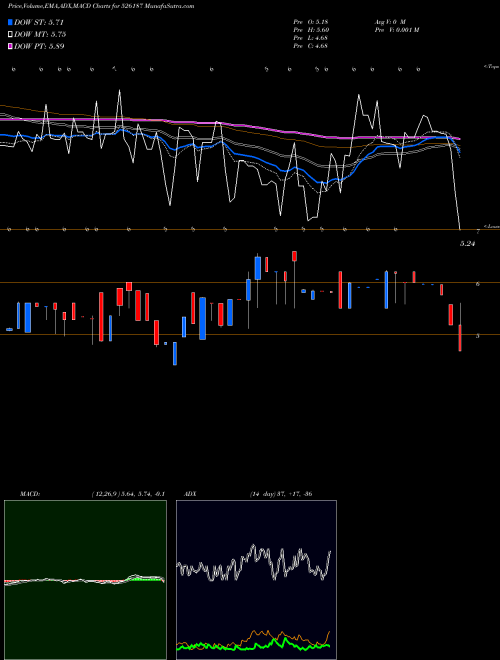Open the green MACD indicator chart
This screenshot has height=660, width=500.
[x=85, y=580]
